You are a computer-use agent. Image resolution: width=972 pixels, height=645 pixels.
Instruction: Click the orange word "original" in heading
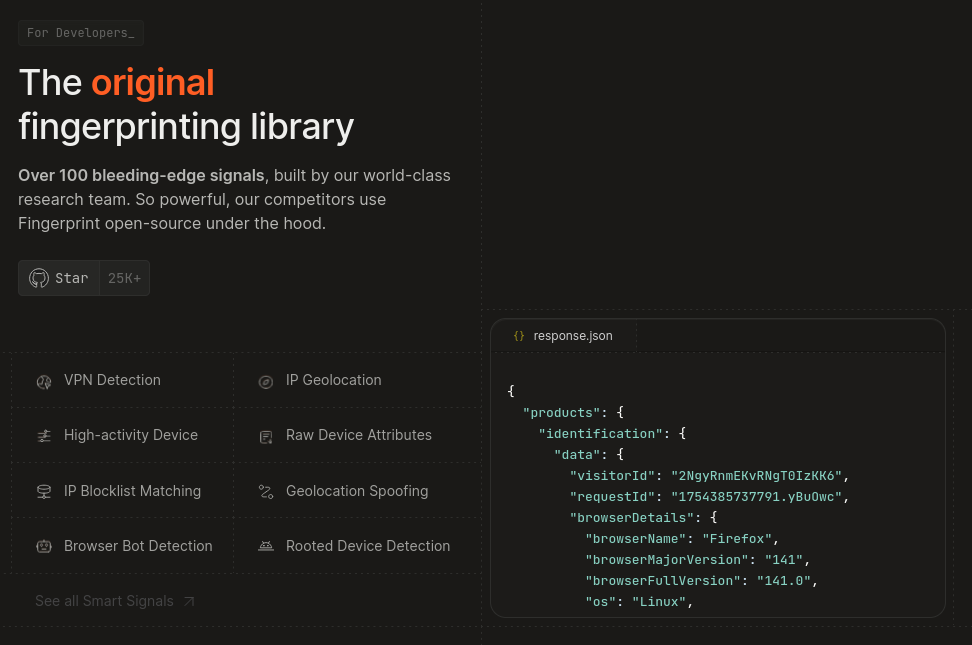153,82
